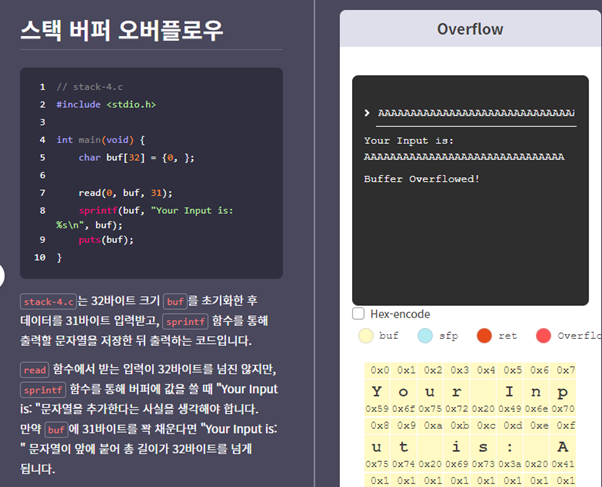Screen dimensions: 602x487
Task: Click the light blue sfp legend swatch
Action: click(x=425, y=336)
